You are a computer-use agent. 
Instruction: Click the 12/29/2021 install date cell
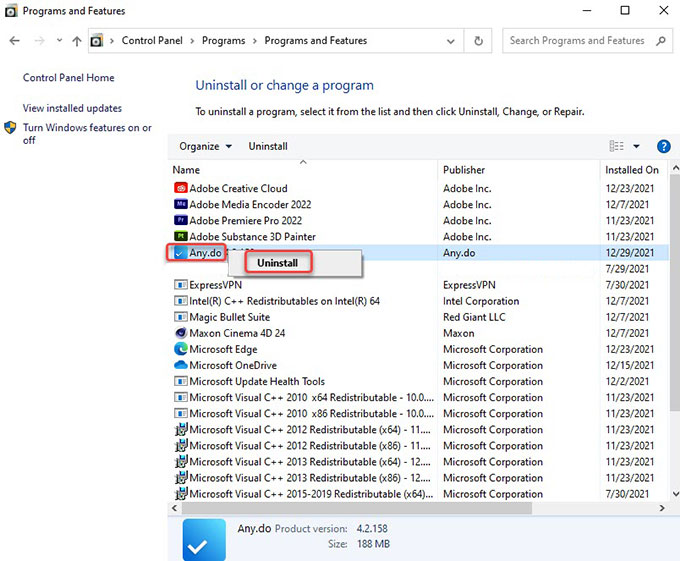tap(630, 253)
